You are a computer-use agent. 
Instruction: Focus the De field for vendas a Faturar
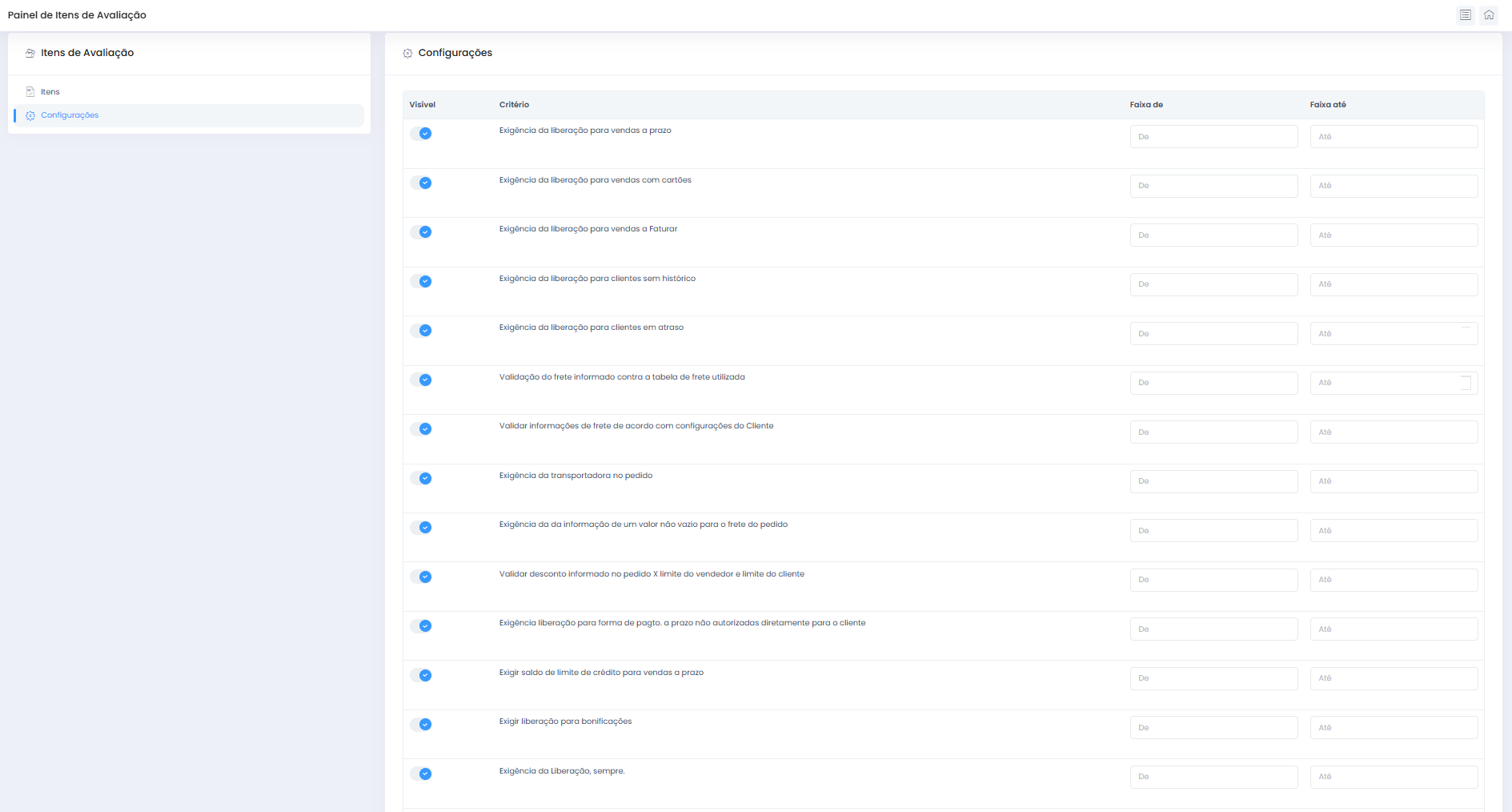click(x=1213, y=235)
